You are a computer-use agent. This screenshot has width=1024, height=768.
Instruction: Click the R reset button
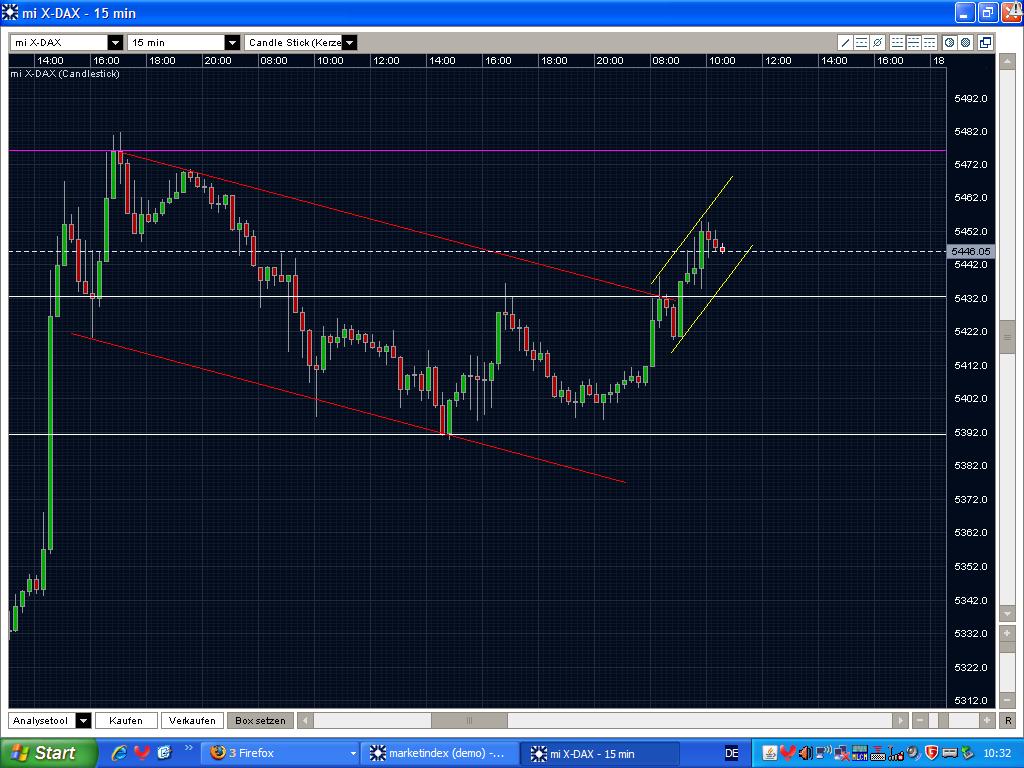pyautogui.click(x=1008, y=720)
